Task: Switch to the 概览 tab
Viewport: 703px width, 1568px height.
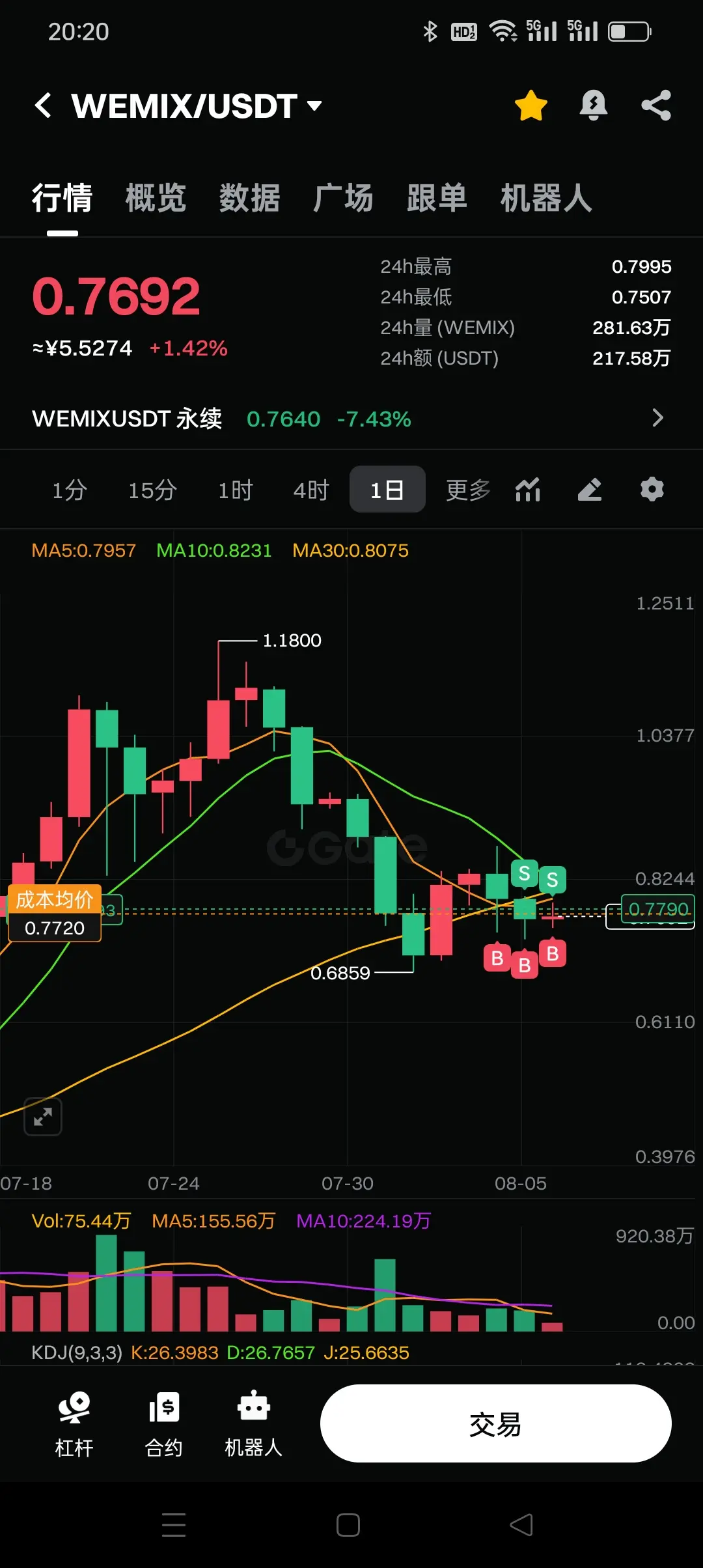Action: pyautogui.click(x=156, y=198)
